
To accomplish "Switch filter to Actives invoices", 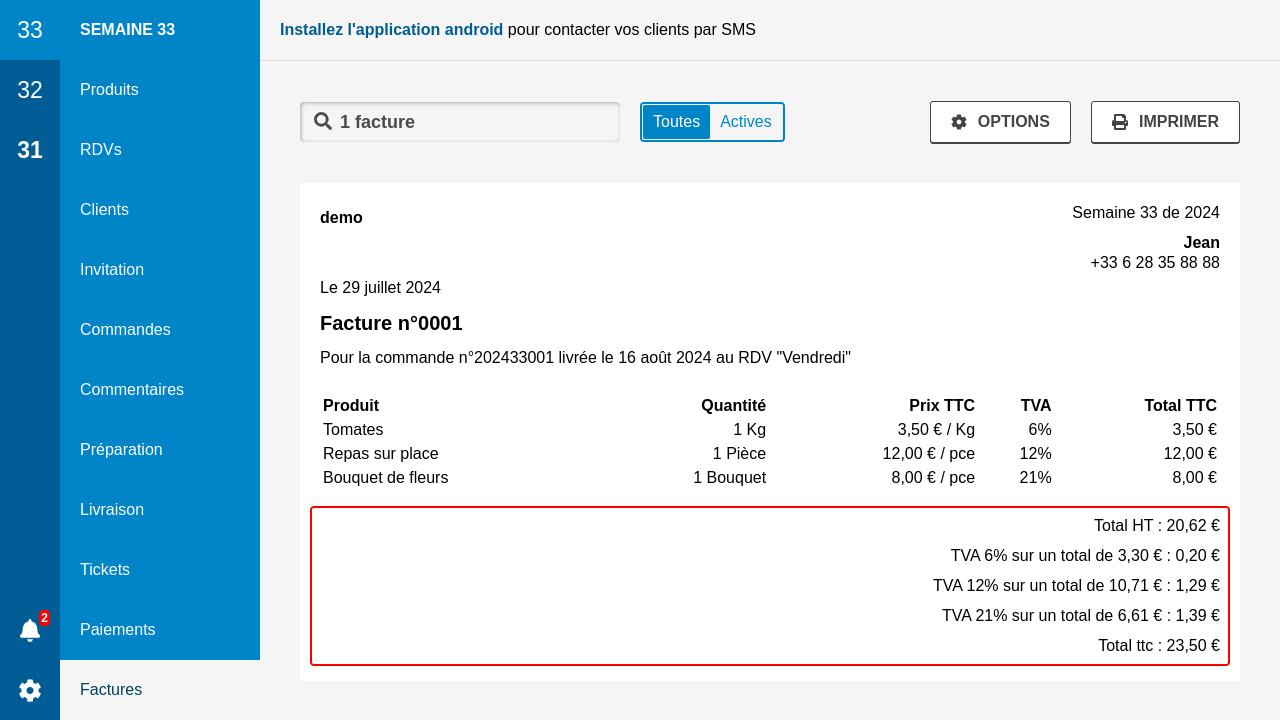I will [x=746, y=122].
